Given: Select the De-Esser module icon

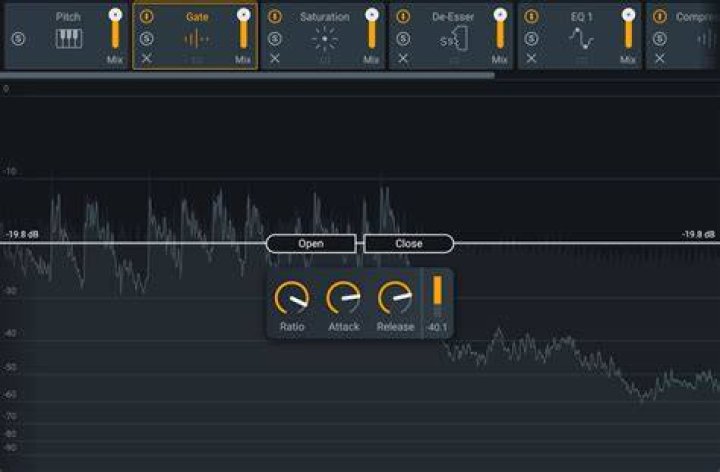Looking at the screenshot, I should [453, 39].
